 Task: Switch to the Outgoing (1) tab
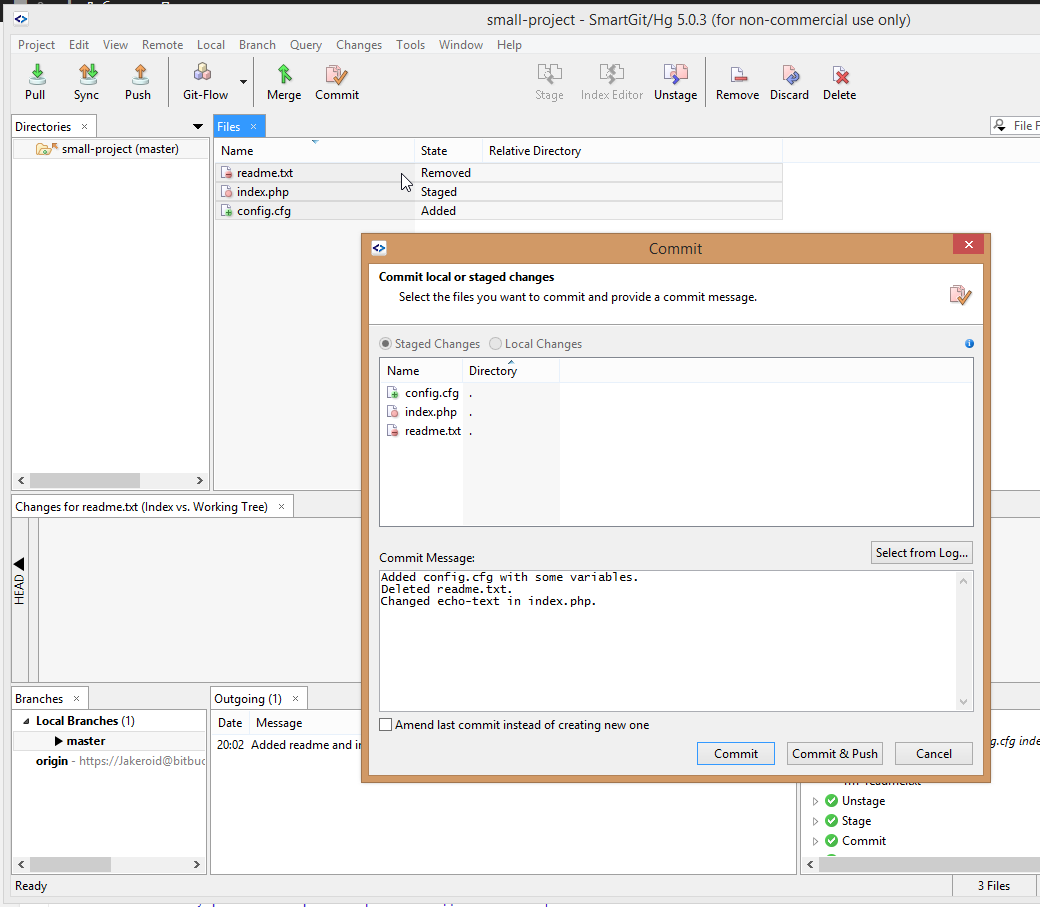[x=248, y=699]
